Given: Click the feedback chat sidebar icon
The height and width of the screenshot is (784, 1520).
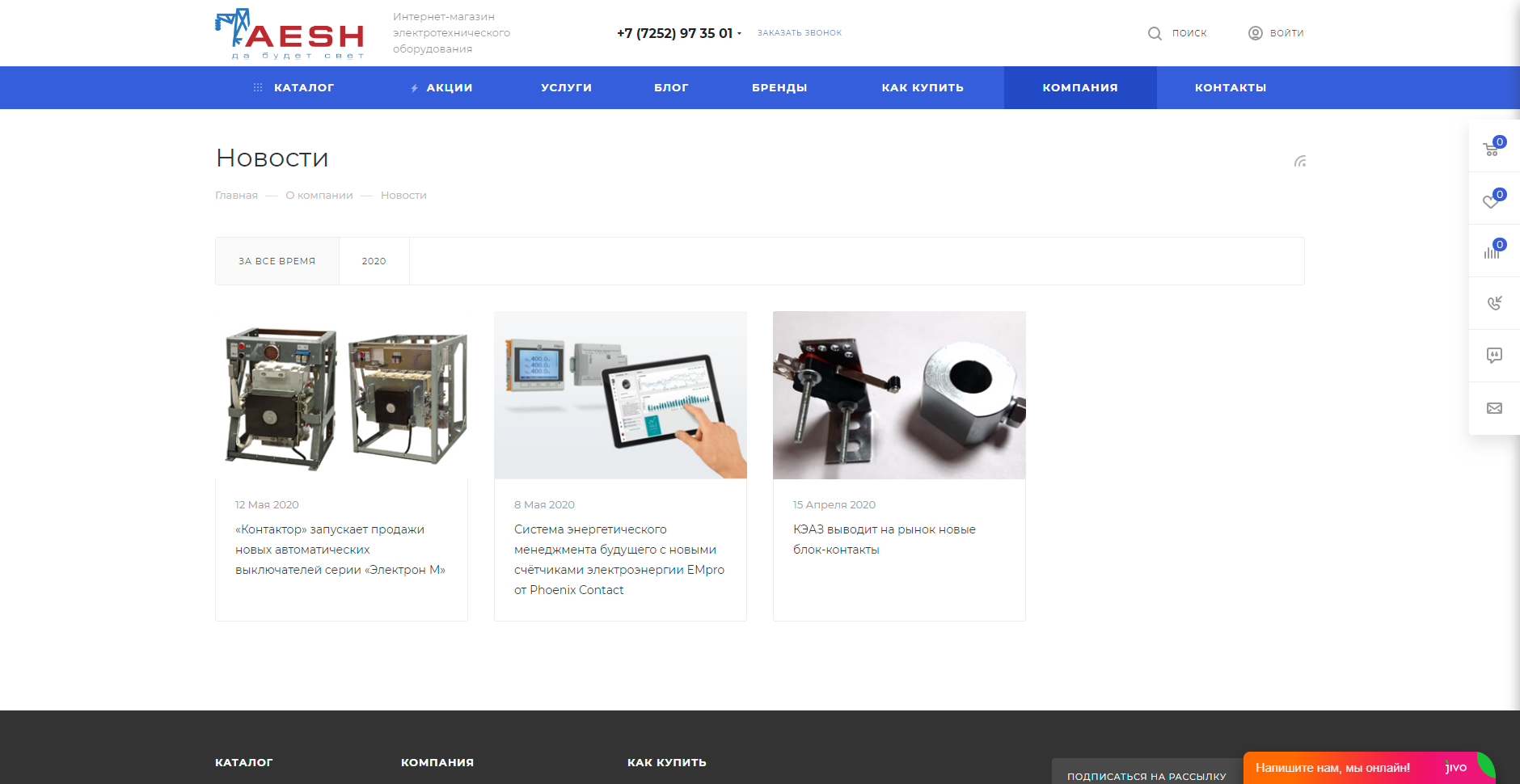Looking at the screenshot, I should (1494, 356).
